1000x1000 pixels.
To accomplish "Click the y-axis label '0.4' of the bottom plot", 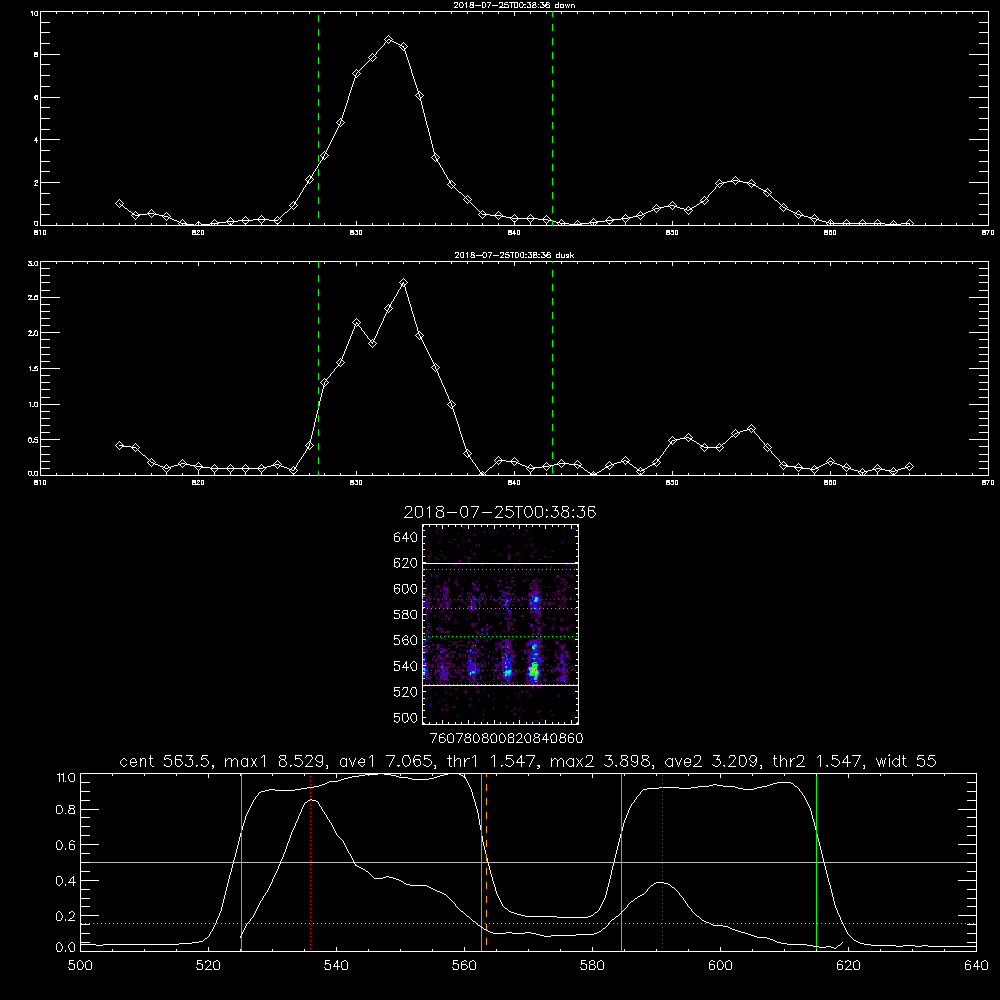I will (x=65, y=881).
